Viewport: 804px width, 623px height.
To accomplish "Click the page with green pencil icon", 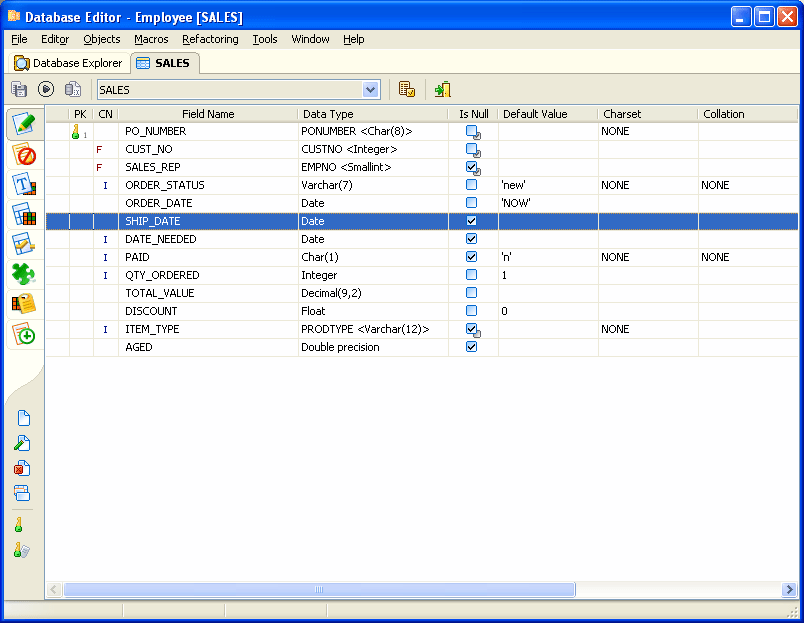I will click(x=22, y=443).
